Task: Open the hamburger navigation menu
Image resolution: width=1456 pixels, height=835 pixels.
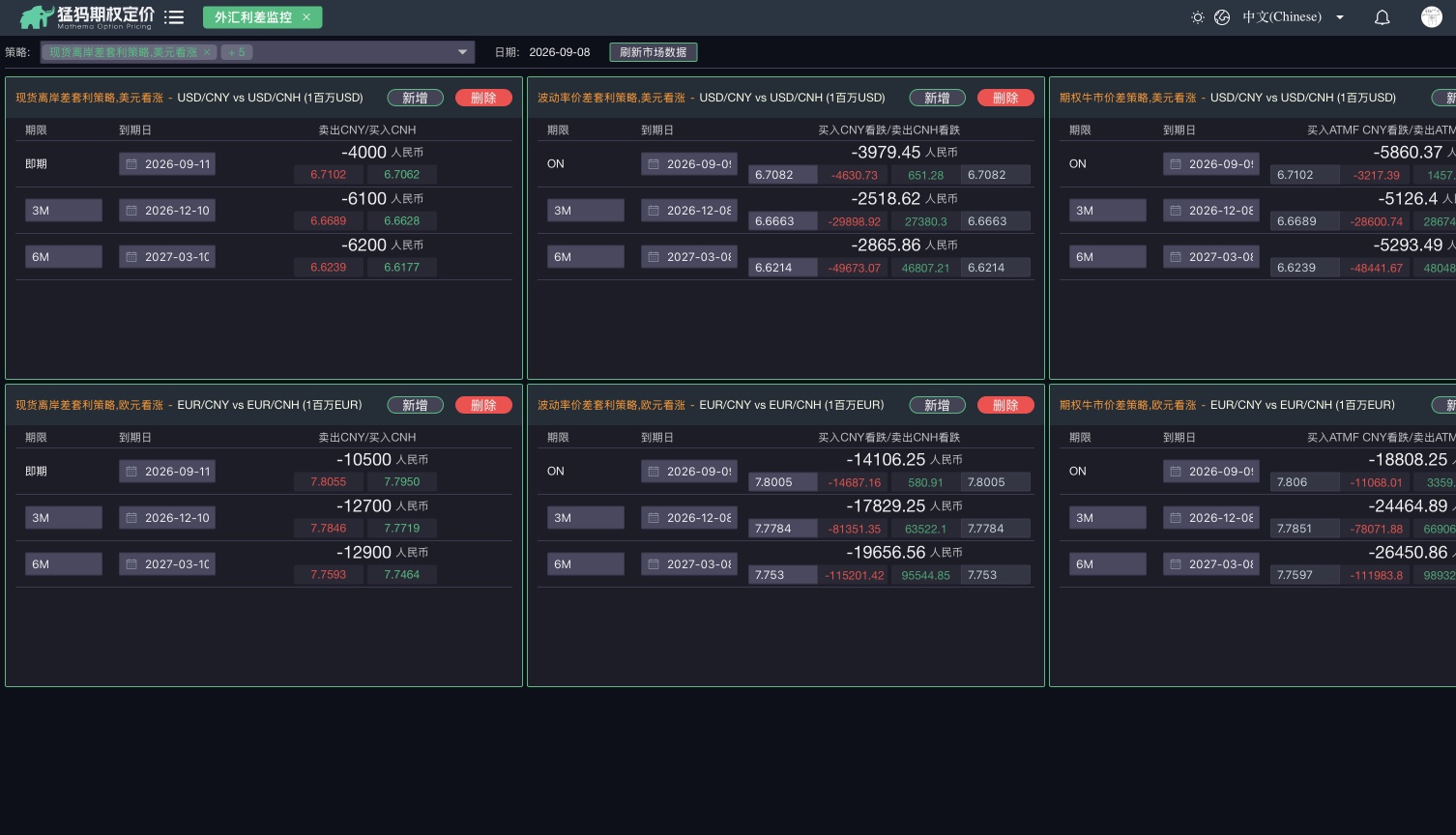Action: pyautogui.click(x=174, y=16)
